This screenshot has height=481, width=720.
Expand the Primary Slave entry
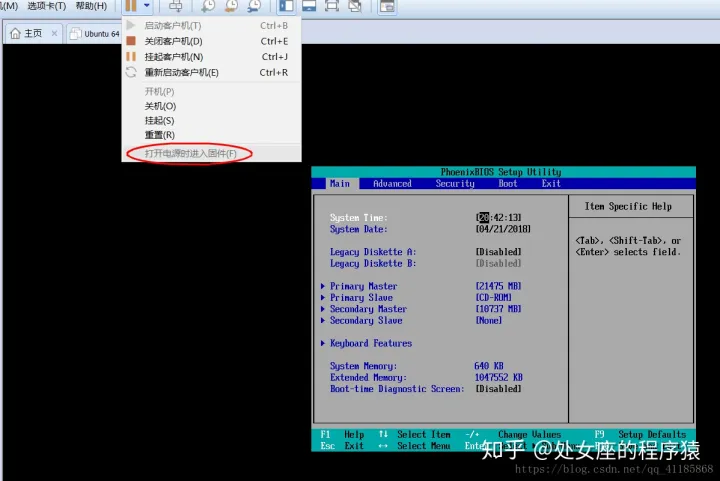[x=357, y=298]
